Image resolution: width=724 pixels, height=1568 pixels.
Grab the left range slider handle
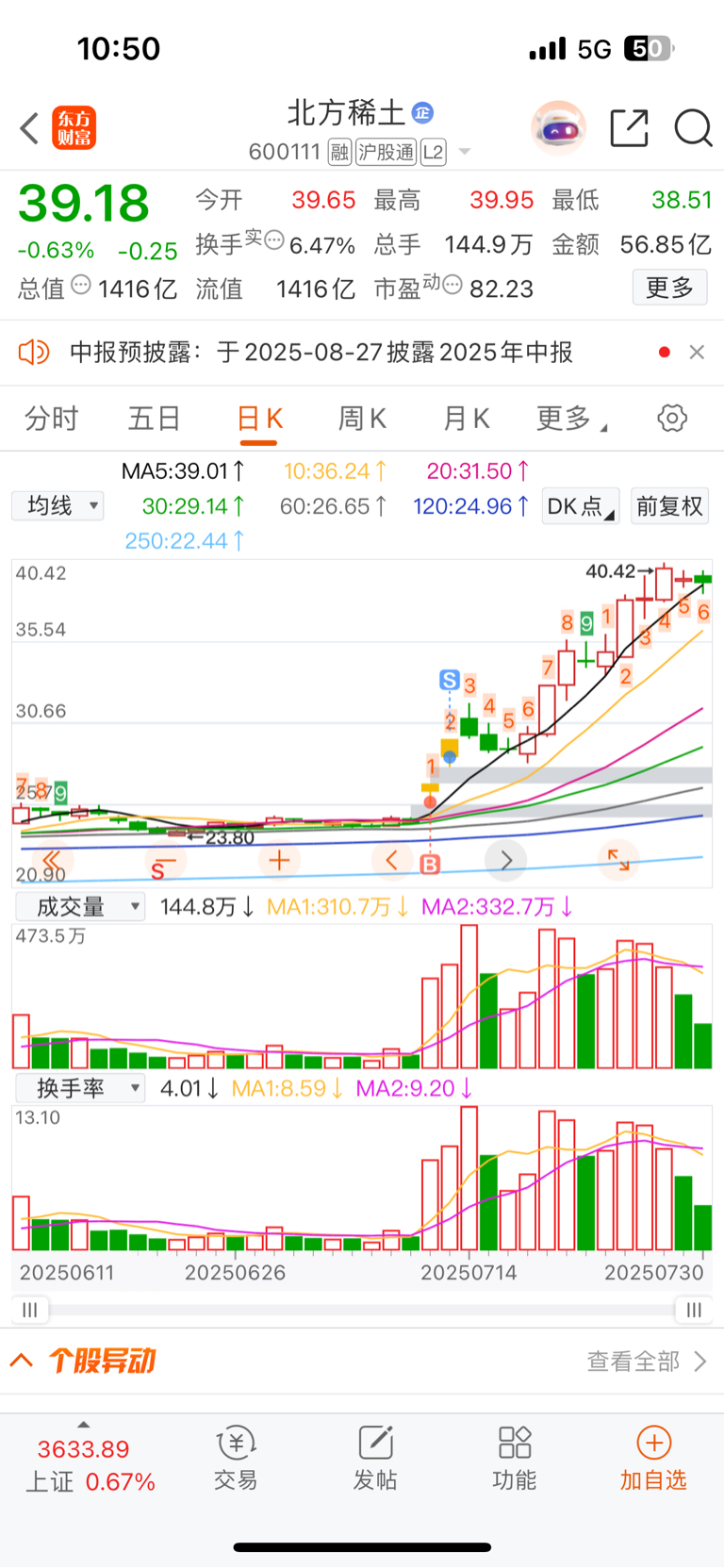click(x=30, y=1310)
